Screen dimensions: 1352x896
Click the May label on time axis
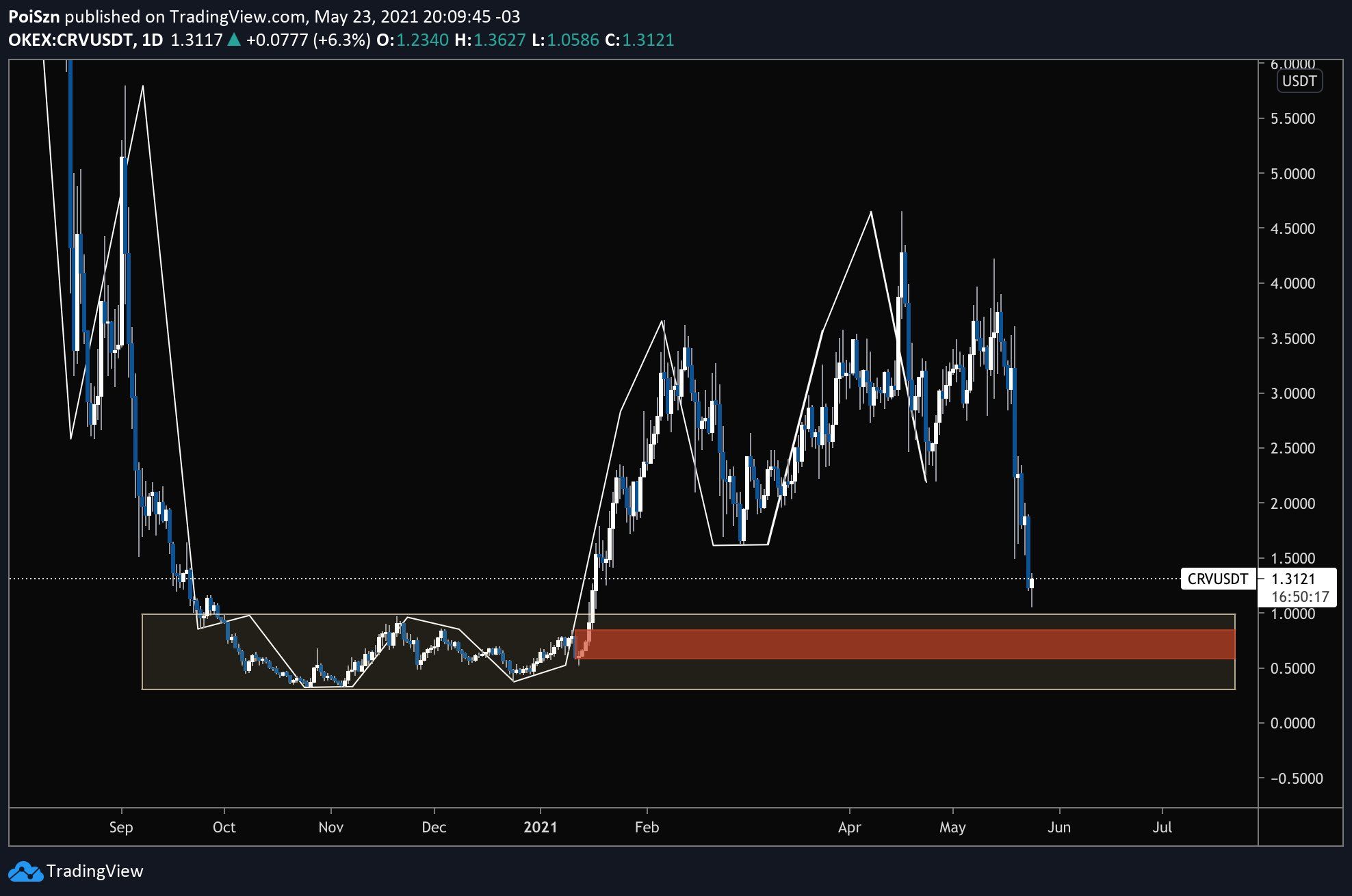952,827
